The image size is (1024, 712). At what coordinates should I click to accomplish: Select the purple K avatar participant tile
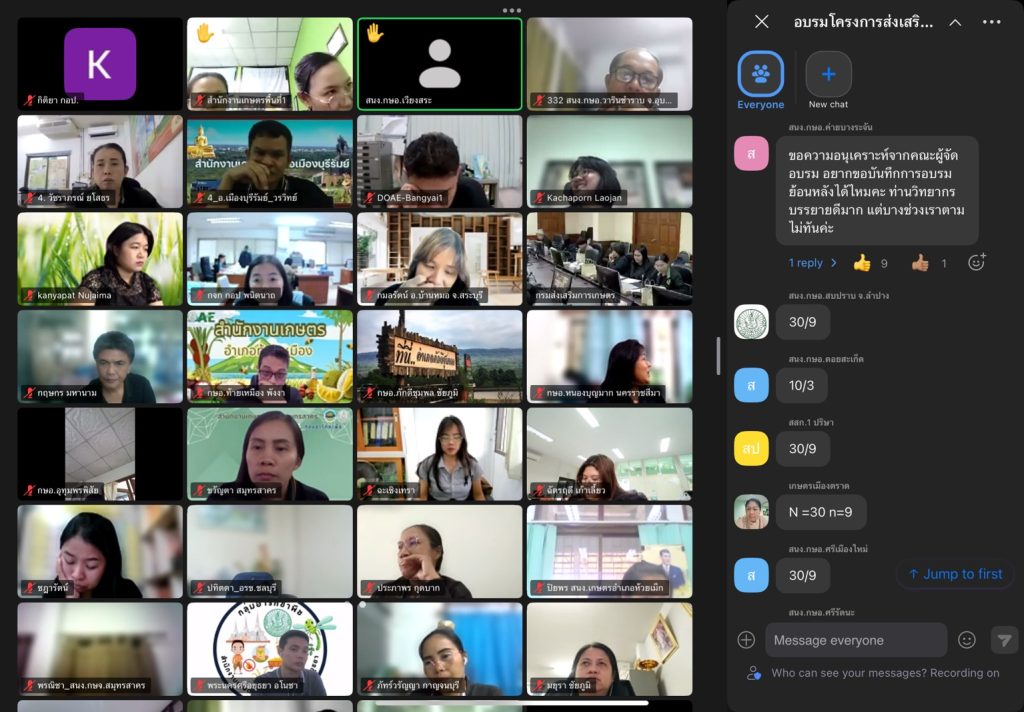tap(100, 63)
